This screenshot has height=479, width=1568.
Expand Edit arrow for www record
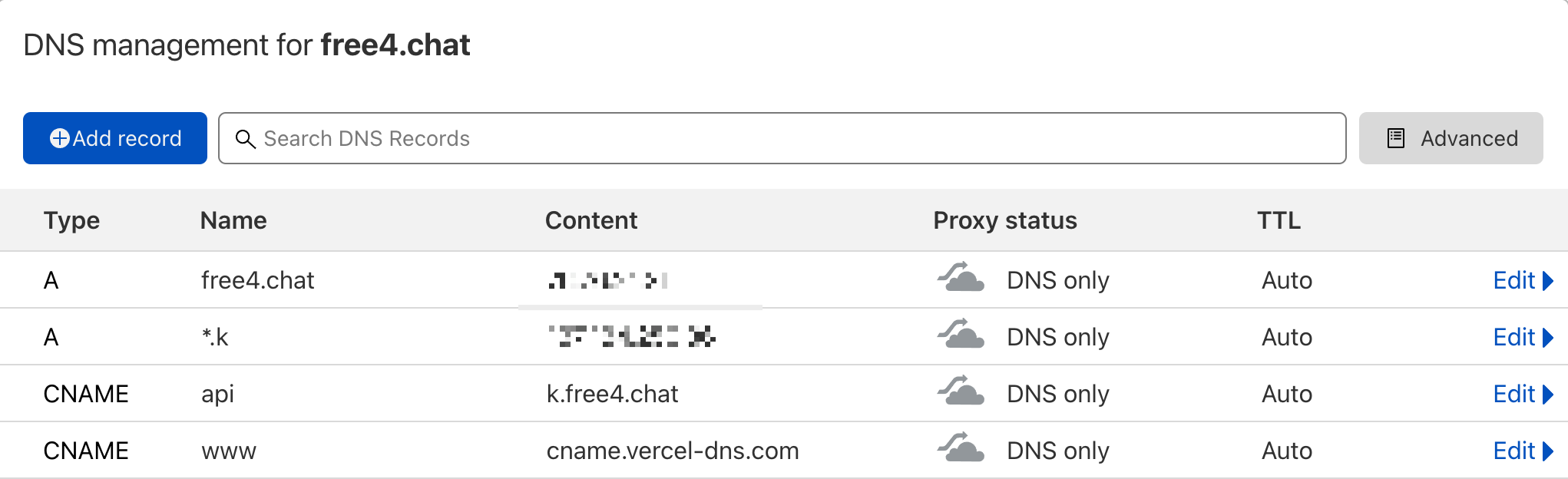click(x=1548, y=451)
